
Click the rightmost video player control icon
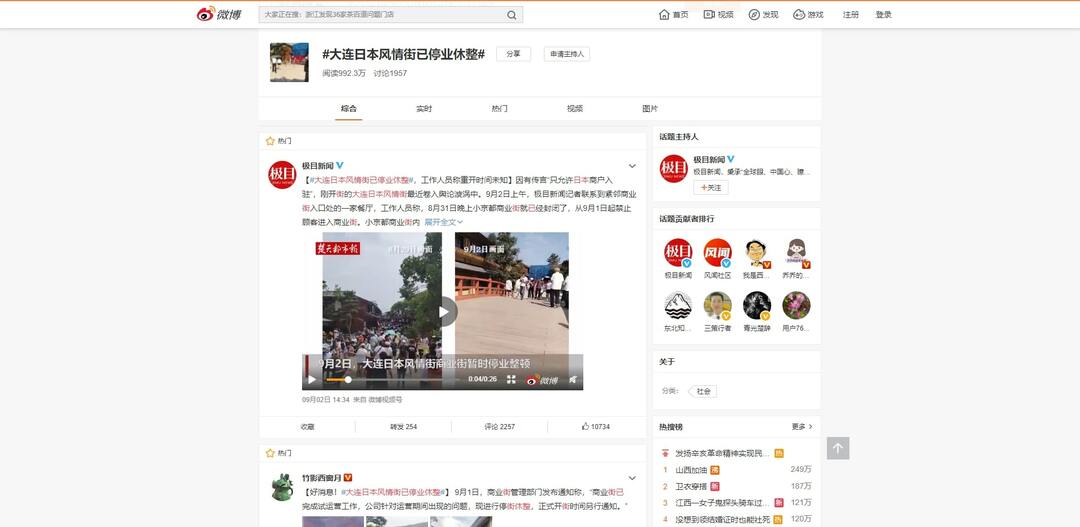(x=572, y=380)
